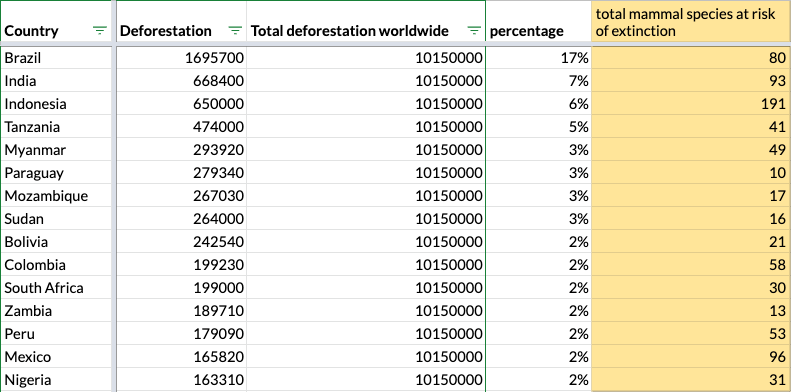Click the Sudan country cell
The height and width of the screenshot is (392, 791).
pyautogui.click(x=55, y=218)
